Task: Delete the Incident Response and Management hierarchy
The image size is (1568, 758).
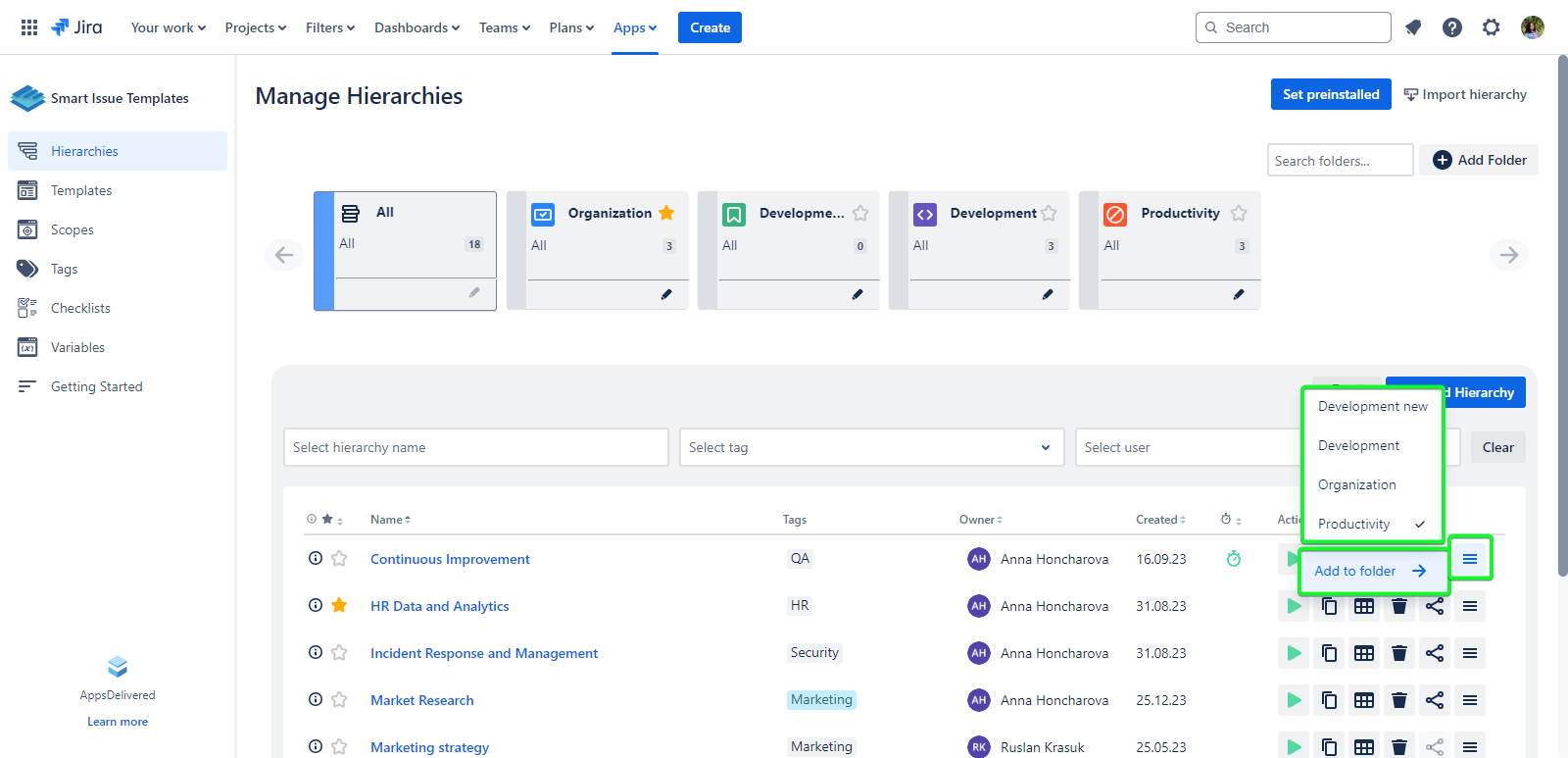Action: [1399, 653]
